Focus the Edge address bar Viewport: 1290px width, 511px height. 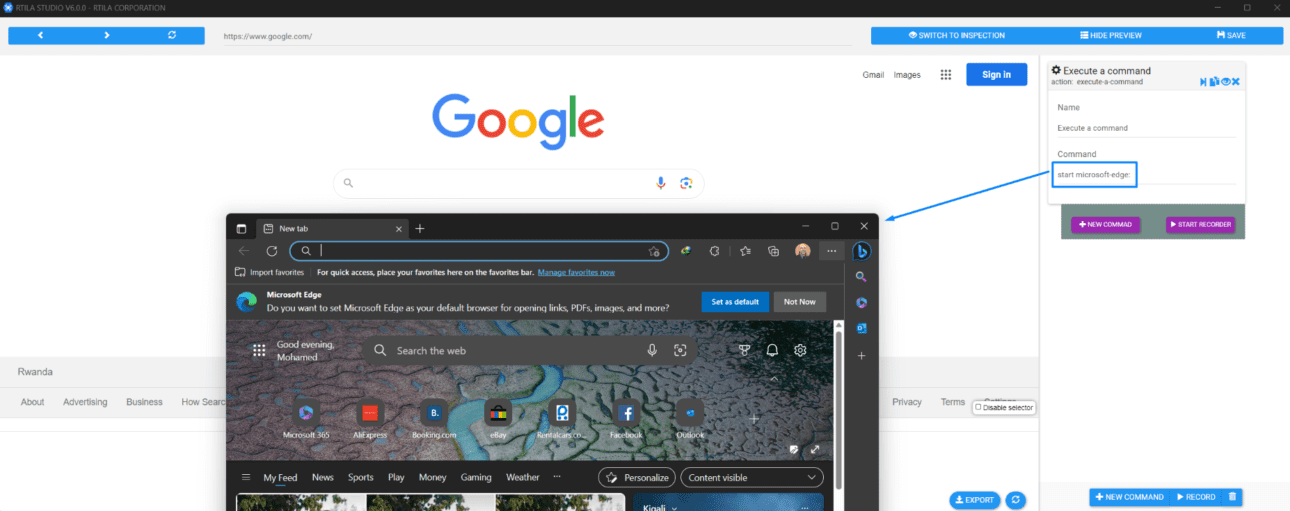coord(479,251)
